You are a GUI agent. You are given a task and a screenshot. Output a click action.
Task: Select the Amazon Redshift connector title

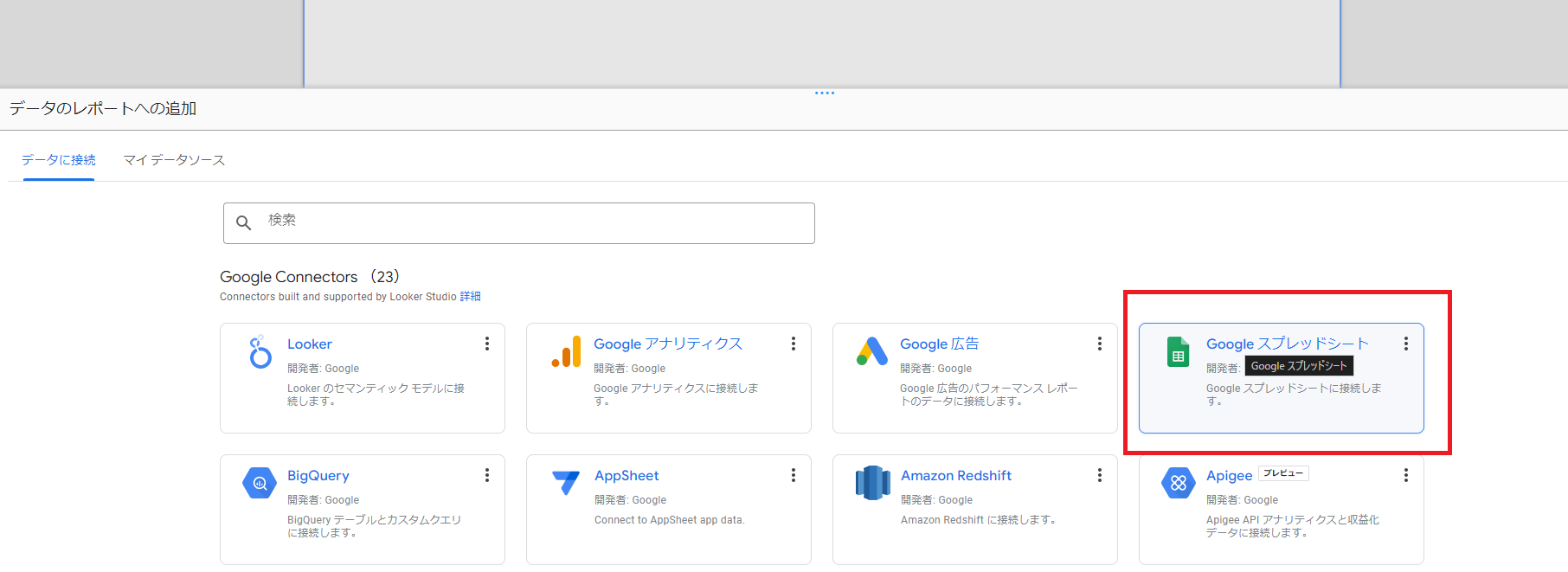pyautogui.click(x=956, y=476)
